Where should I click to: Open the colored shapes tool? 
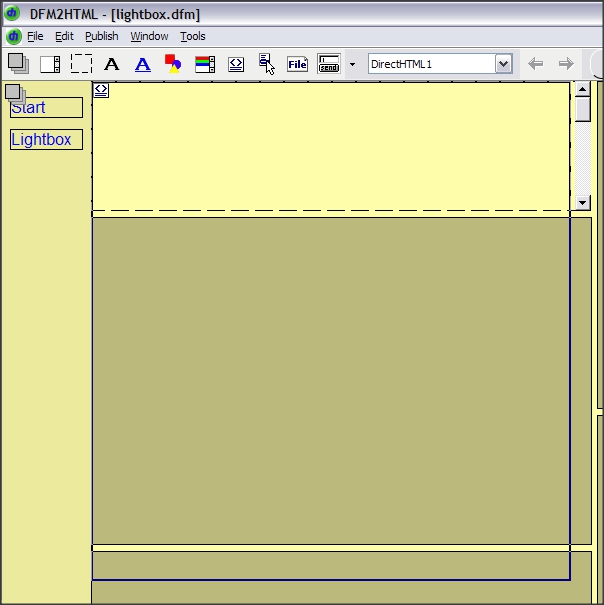[173, 64]
